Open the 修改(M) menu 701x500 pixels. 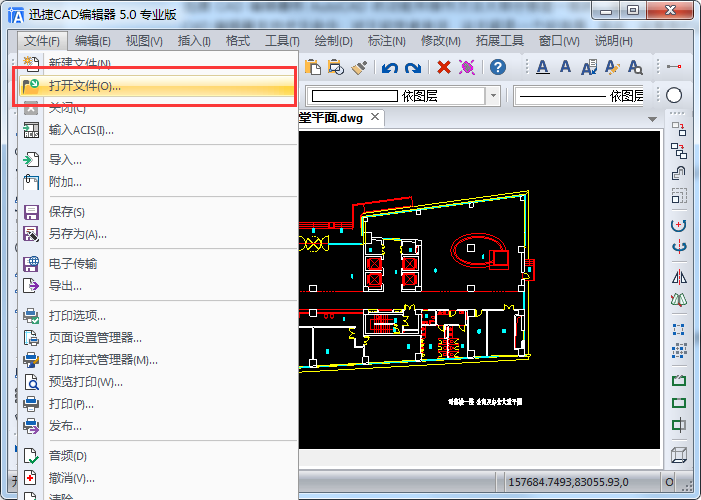(441, 41)
